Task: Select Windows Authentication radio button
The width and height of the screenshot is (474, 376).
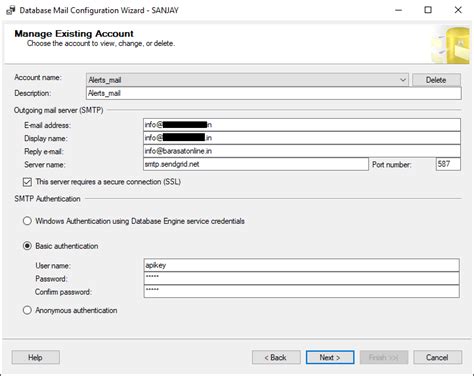Action: click(x=27, y=221)
